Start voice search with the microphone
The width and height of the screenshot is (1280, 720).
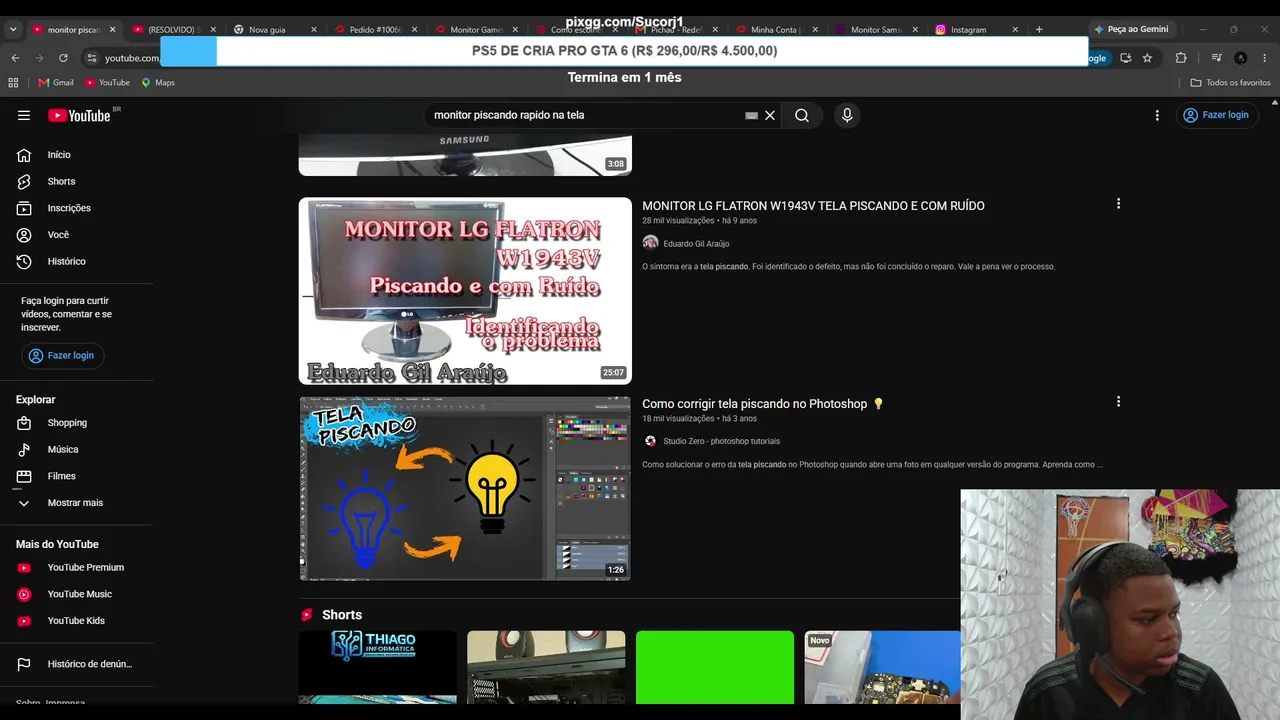click(x=847, y=115)
